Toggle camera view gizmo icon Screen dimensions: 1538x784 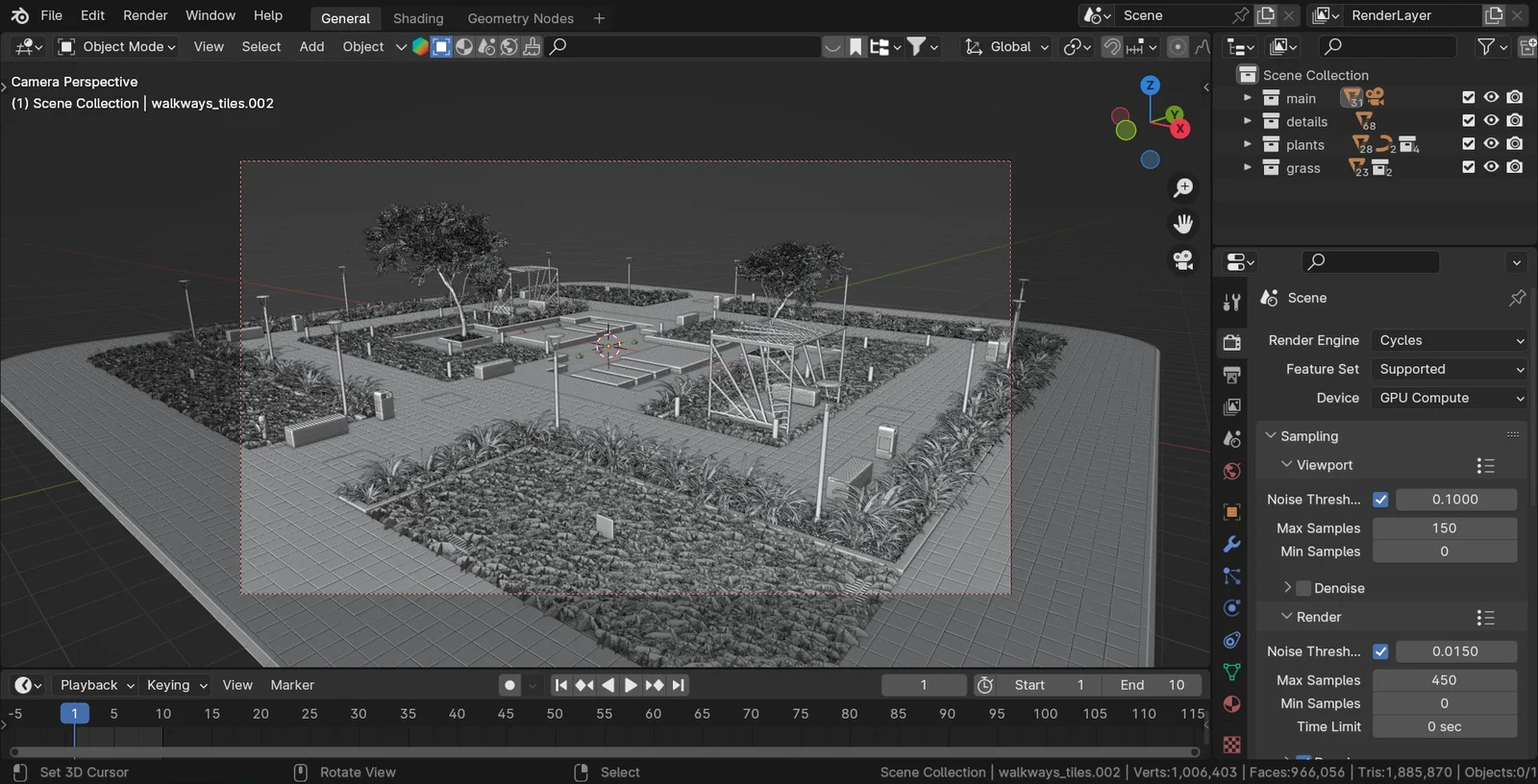(1183, 260)
